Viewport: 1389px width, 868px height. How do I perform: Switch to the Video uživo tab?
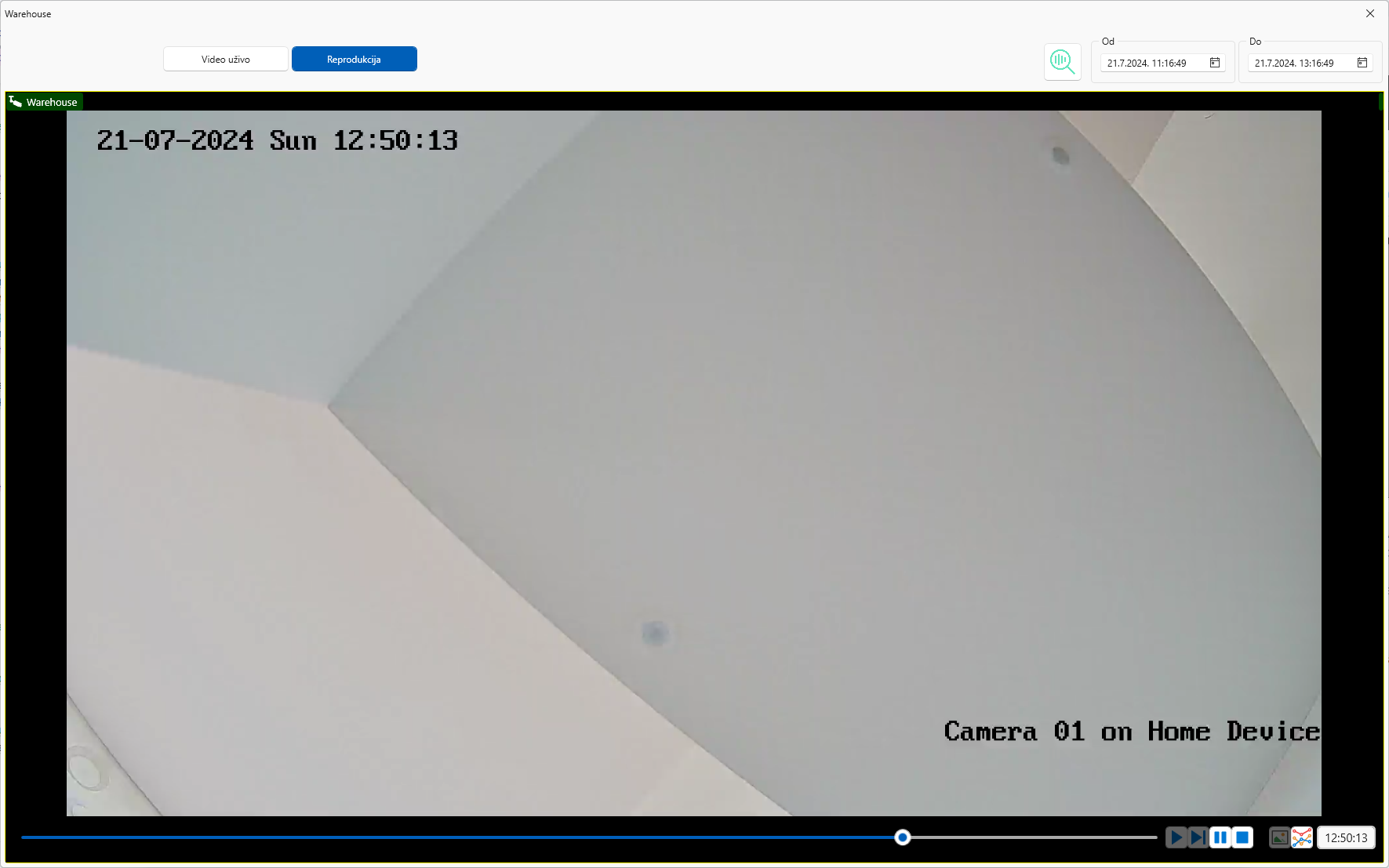pos(225,59)
